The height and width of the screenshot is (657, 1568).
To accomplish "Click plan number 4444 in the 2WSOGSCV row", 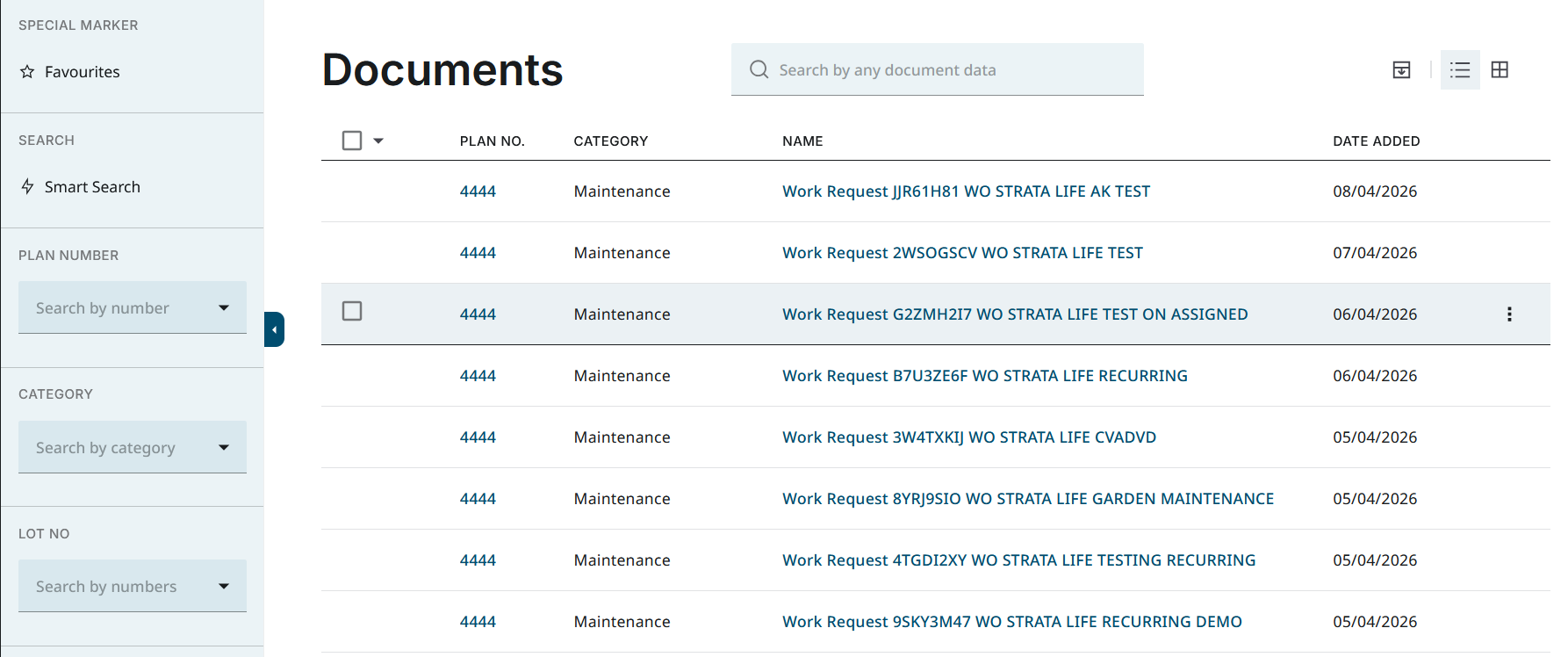I will 478,253.
